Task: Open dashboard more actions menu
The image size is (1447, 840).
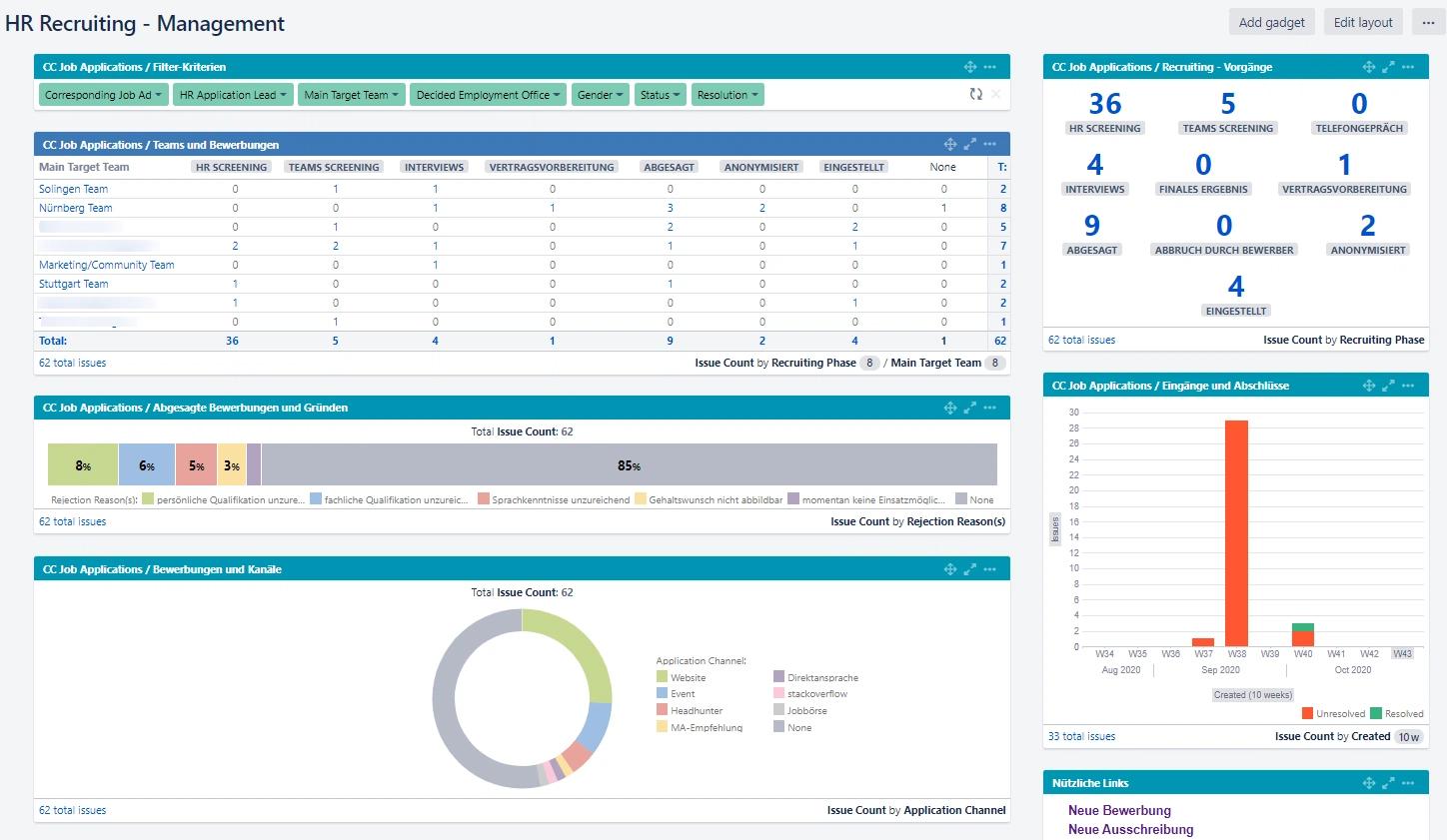Action: pos(1428,22)
